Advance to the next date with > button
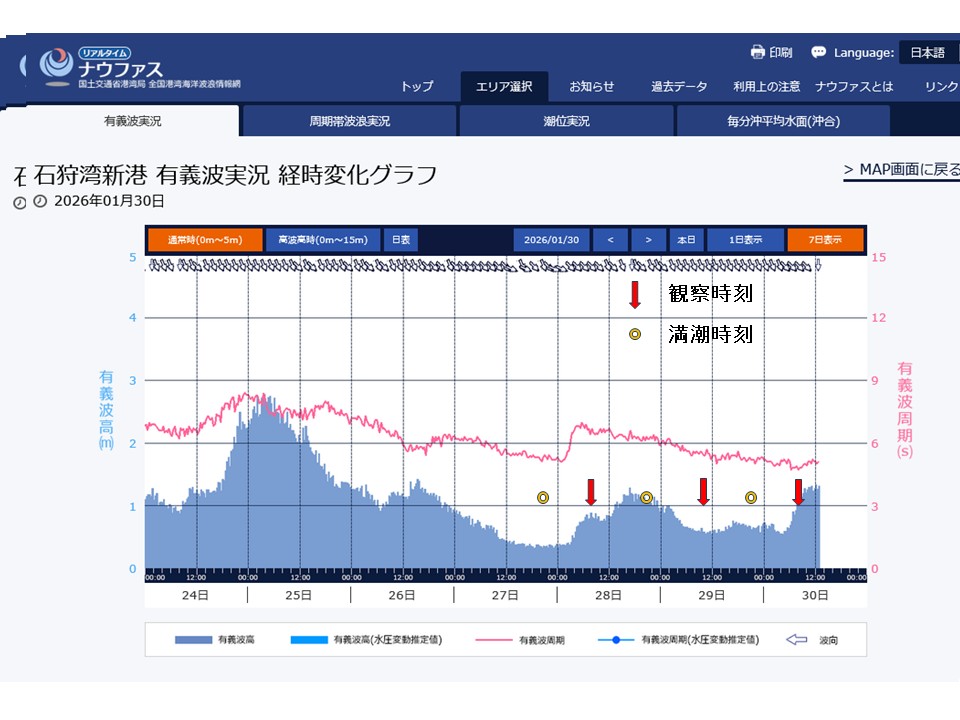This screenshot has height=720, width=960. (x=648, y=240)
